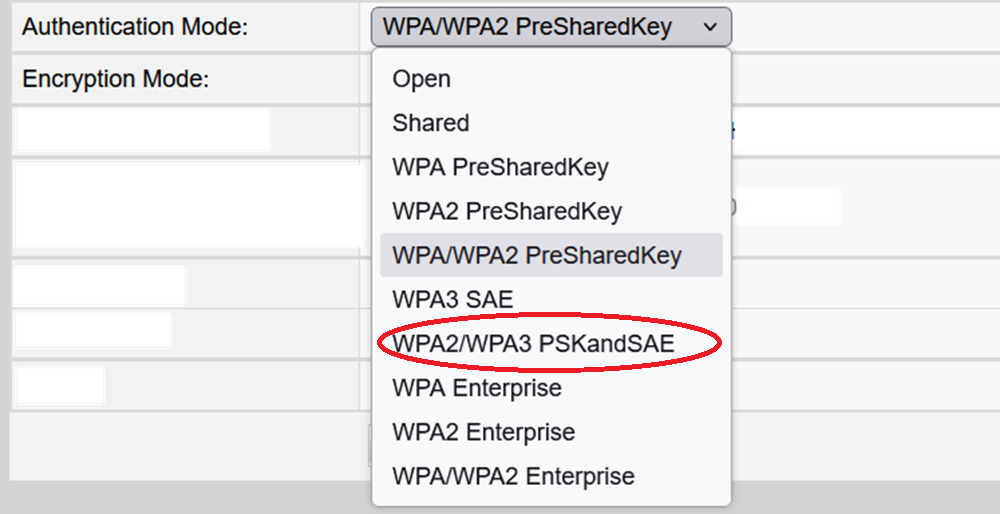Click the chevron arrow of Authentication Mode
1000x514 pixels.
pyautogui.click(x=710, y=27)
